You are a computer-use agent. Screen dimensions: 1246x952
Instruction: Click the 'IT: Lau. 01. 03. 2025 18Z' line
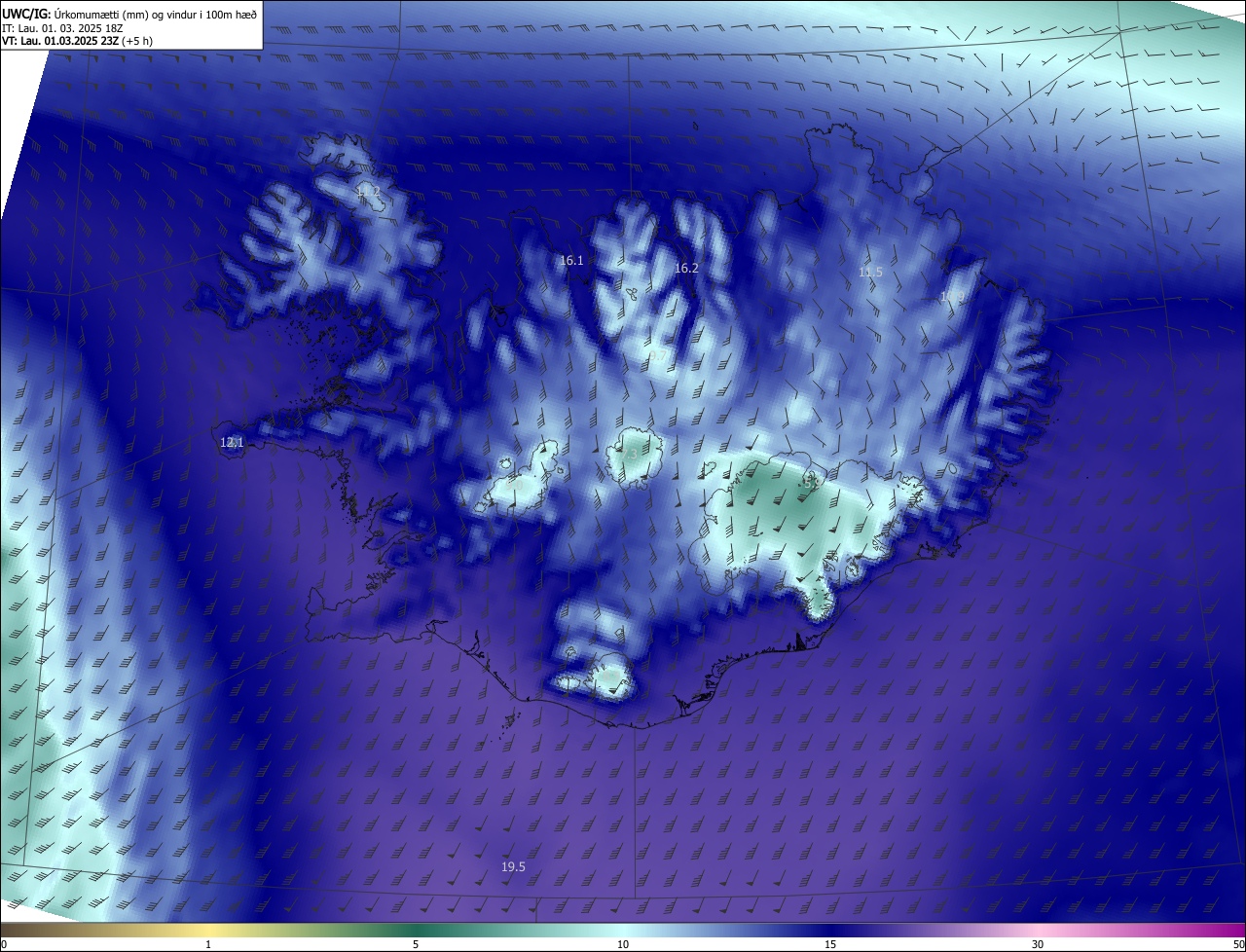coord(62,27)
